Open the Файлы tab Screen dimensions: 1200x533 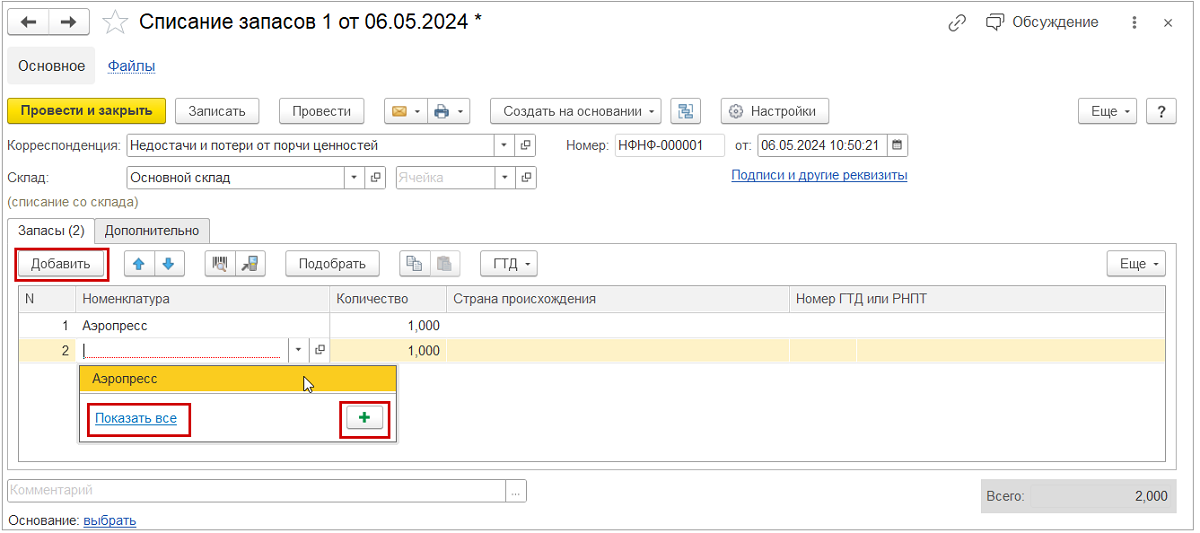131,66
